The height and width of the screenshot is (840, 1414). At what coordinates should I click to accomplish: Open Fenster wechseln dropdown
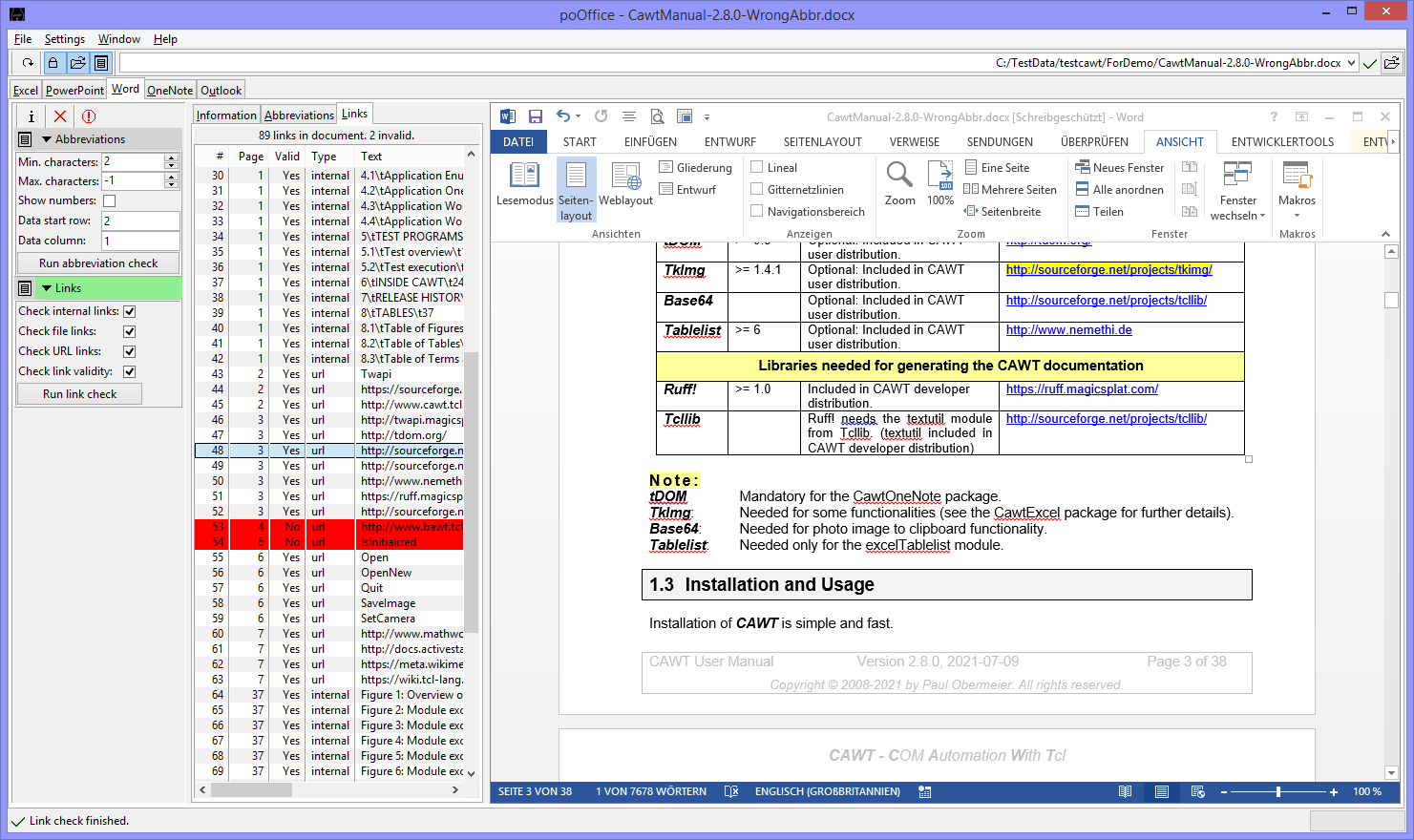(1237, 190)
